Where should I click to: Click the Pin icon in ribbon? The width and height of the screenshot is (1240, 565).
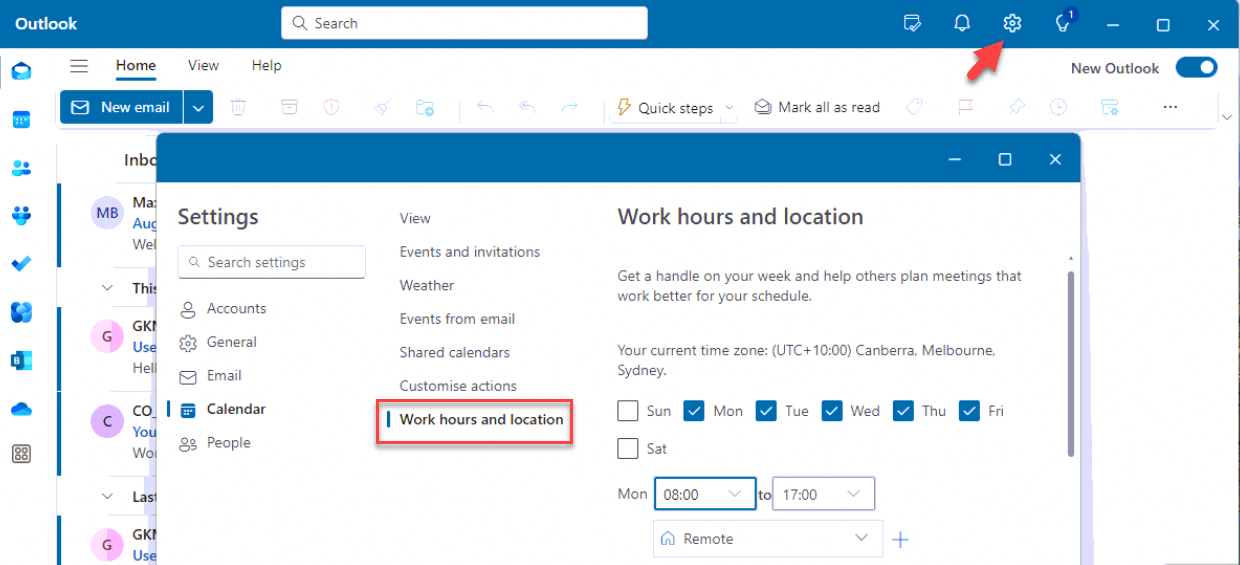(x=1016, y=107)
